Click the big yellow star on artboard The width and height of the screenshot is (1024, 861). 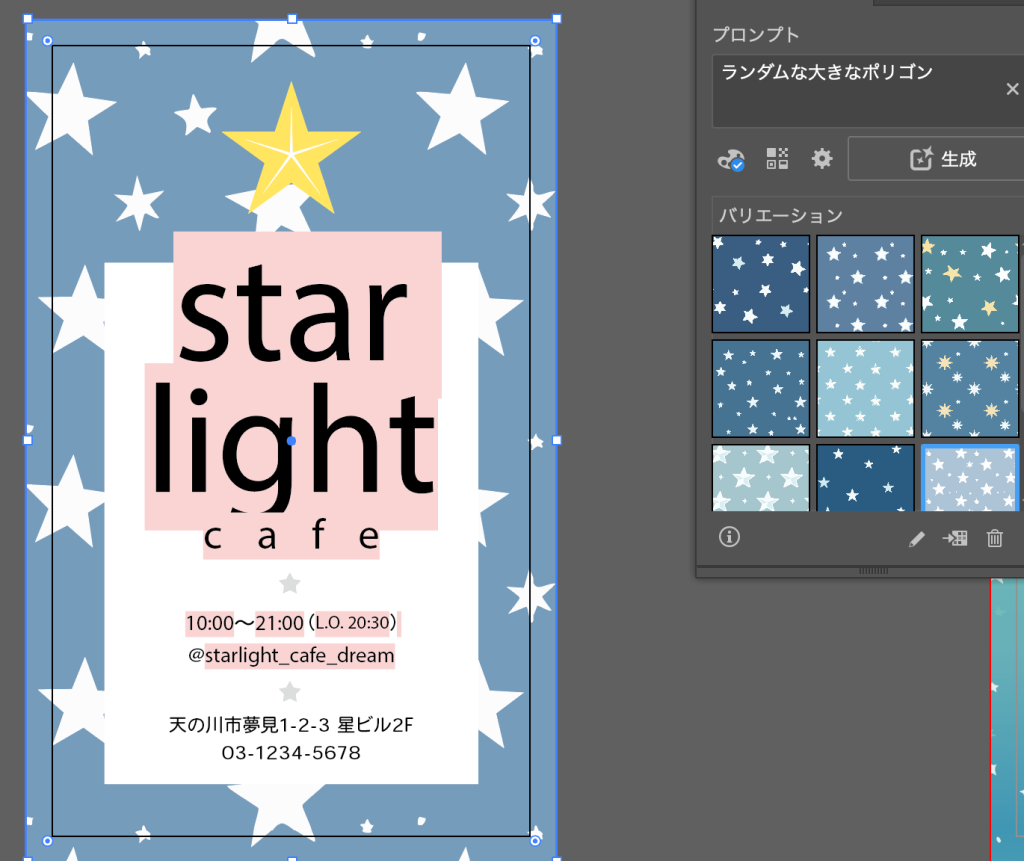point(290,150)
